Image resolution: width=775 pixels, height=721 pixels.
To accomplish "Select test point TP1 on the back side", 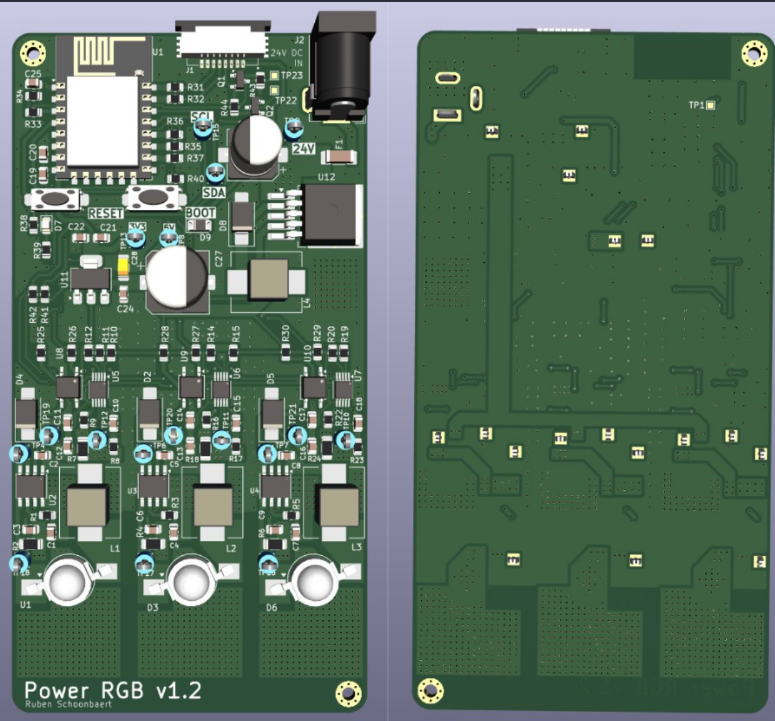I will (710, 105).
